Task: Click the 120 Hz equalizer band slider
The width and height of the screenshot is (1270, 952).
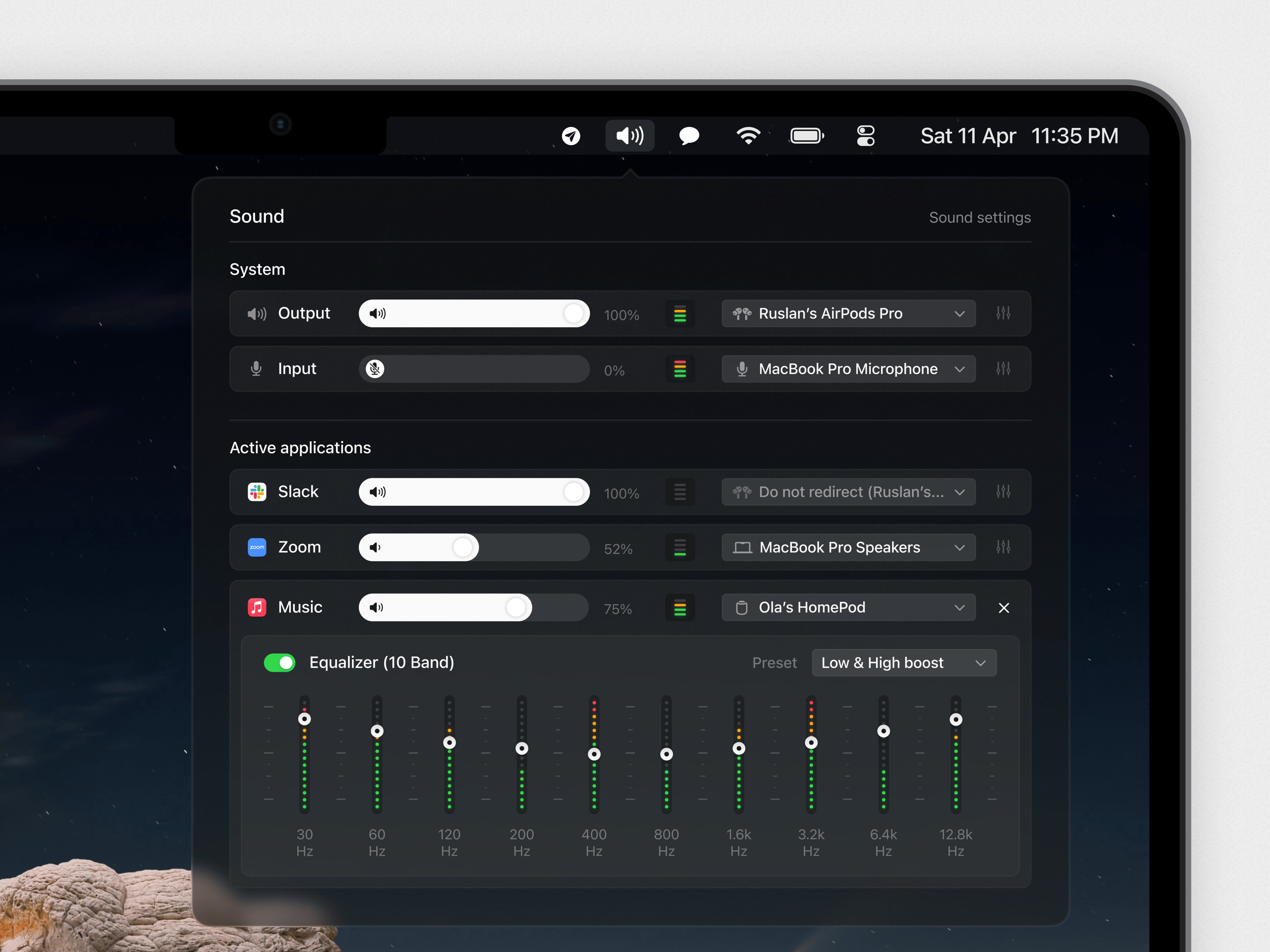Action: tap(449, 754)
